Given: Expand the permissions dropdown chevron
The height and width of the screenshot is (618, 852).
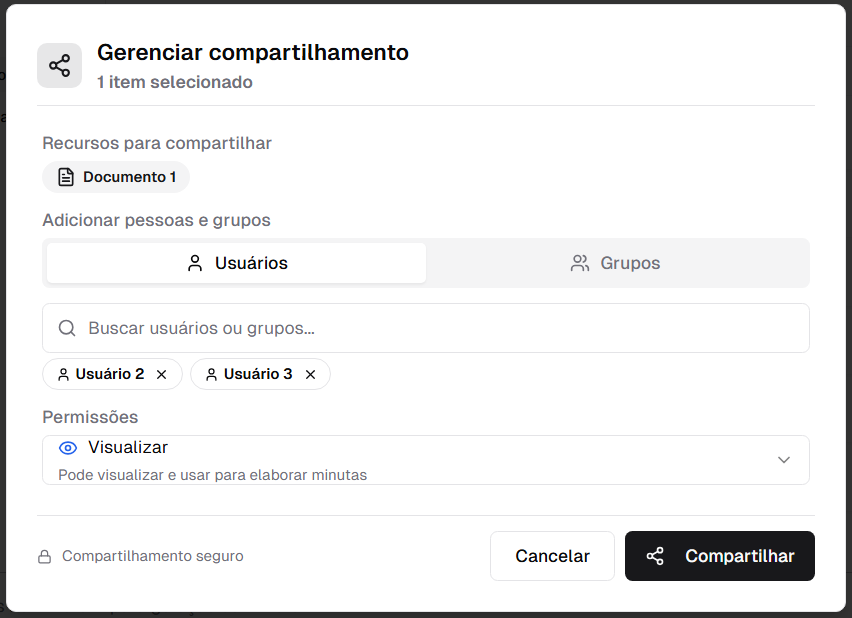Looking at the screenshot, I should (x=784, y=460).
